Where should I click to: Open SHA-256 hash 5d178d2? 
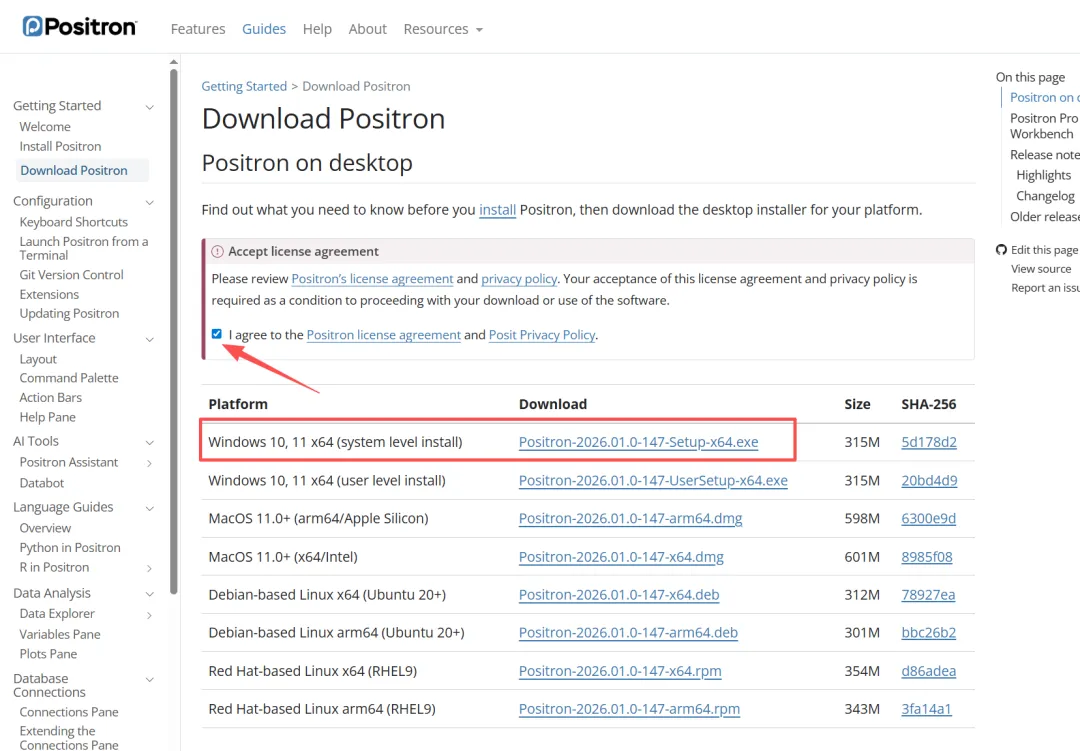pyautogui.click(x=929, y=442)
